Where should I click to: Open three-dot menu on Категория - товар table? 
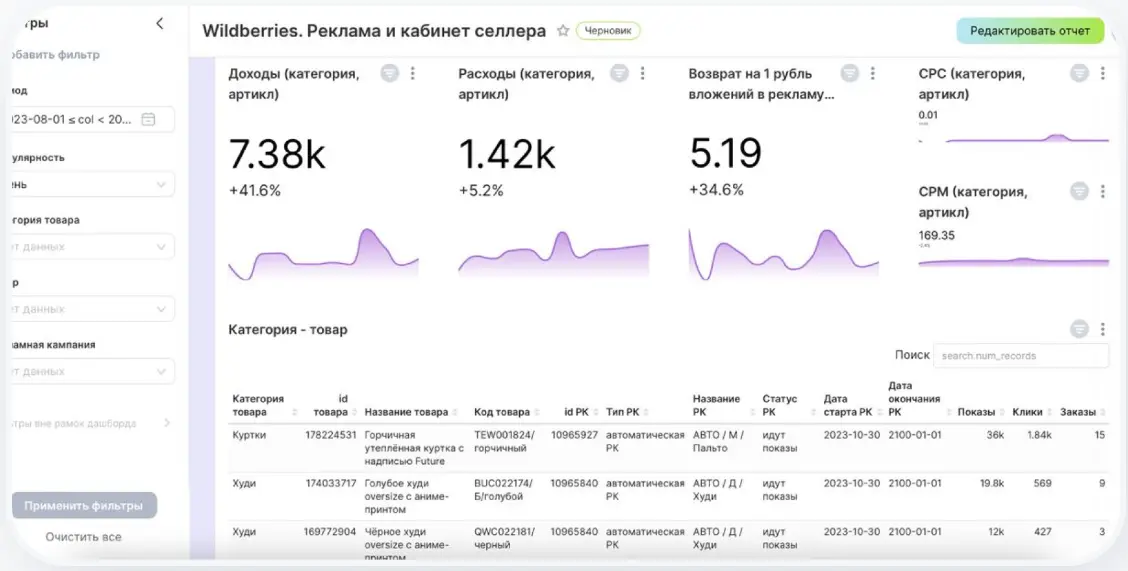click(x=1103, y=329)
